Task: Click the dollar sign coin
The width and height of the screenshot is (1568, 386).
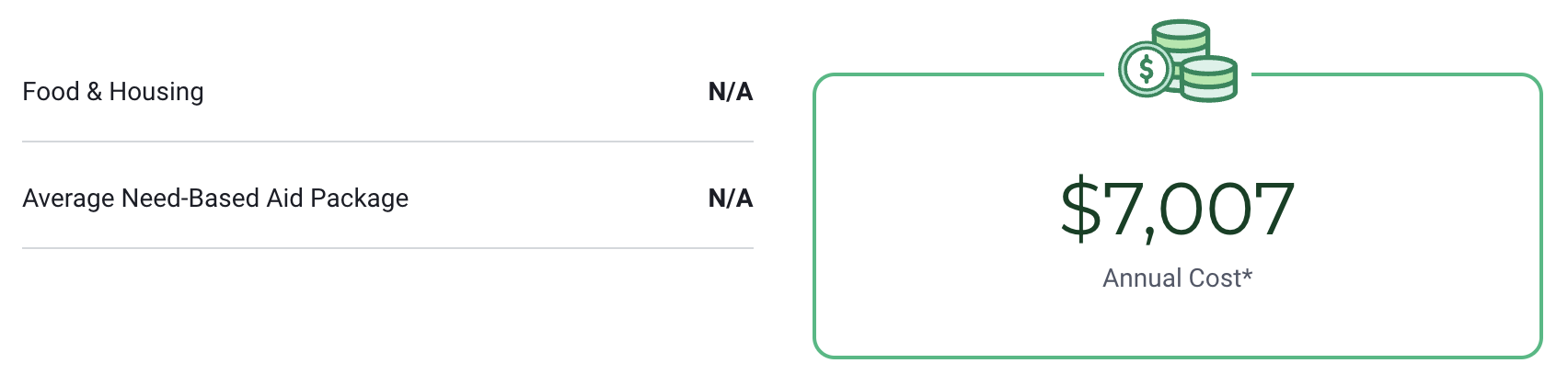Action: point(1146,69)
